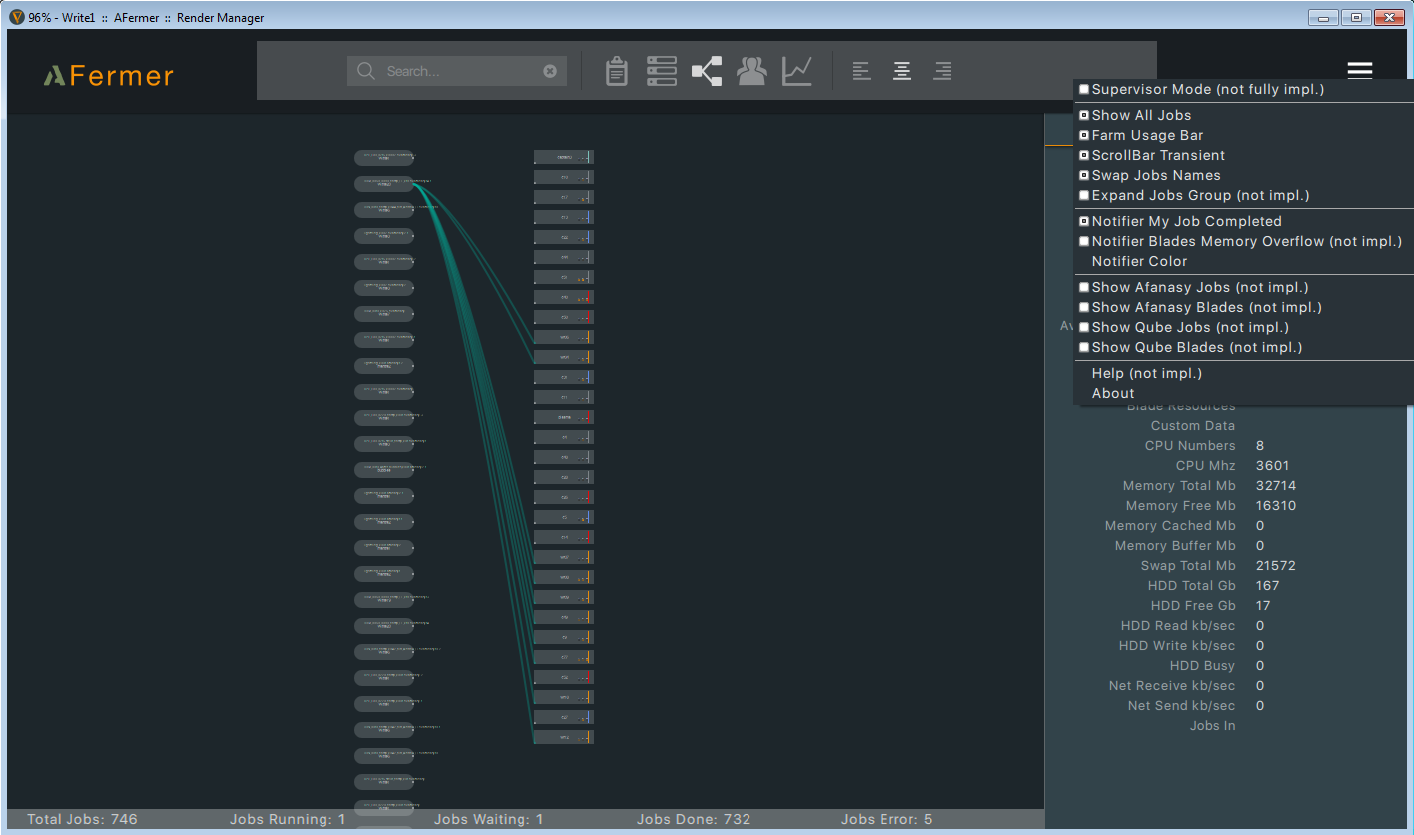The width and height of the screenshot is (1414, 835).
Task: Select HDD Total Gb value 167
Action: coord(1267,586)
